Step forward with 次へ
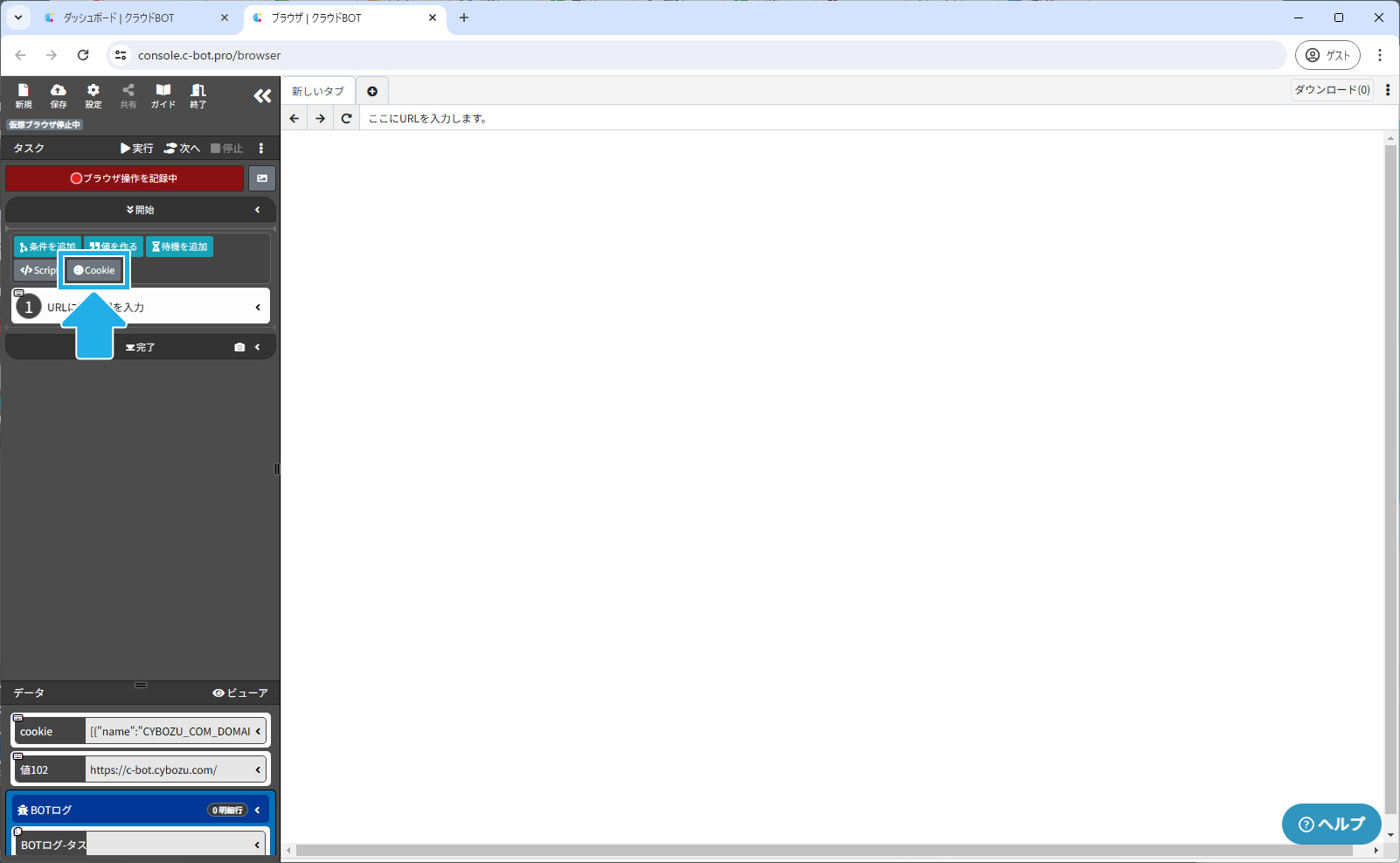Image resolution: width=1400 pixels, height=863 pixels. 183,149
